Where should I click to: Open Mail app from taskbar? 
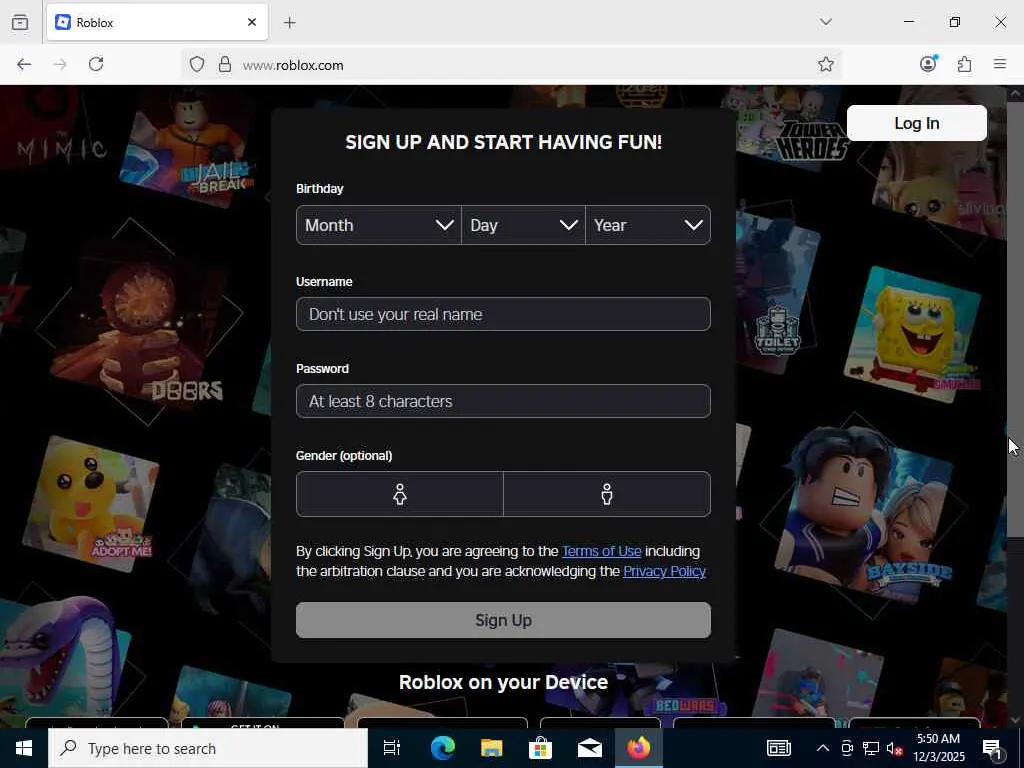pos(590,748)
